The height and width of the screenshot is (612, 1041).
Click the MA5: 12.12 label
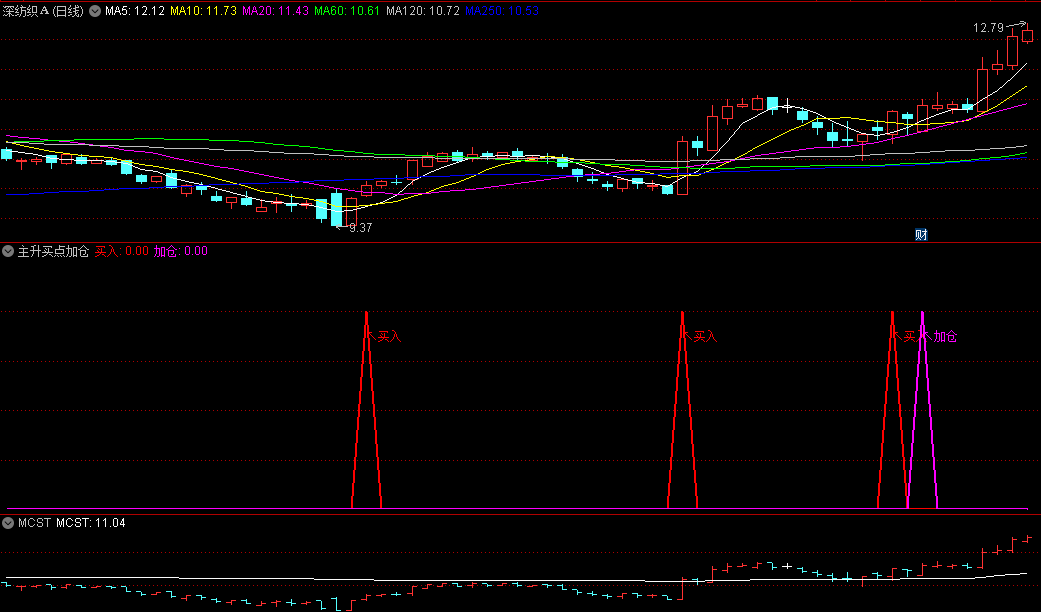coord(135,11)
